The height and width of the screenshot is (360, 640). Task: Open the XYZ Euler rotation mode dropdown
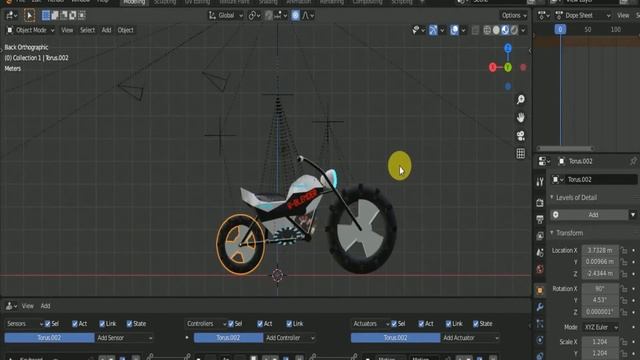[600, 327]
